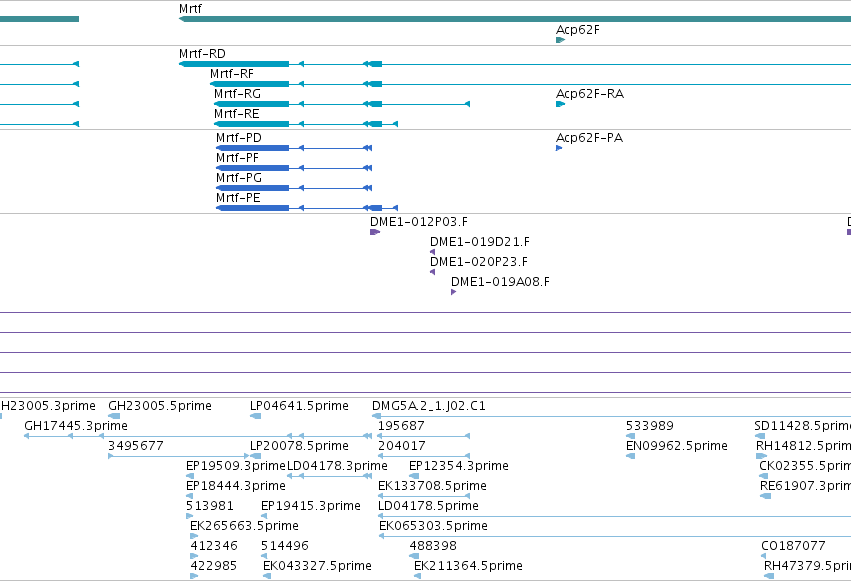The image size is (851, 581).
Task: Click the EP18444.3prime label
Action: [236, 486]
